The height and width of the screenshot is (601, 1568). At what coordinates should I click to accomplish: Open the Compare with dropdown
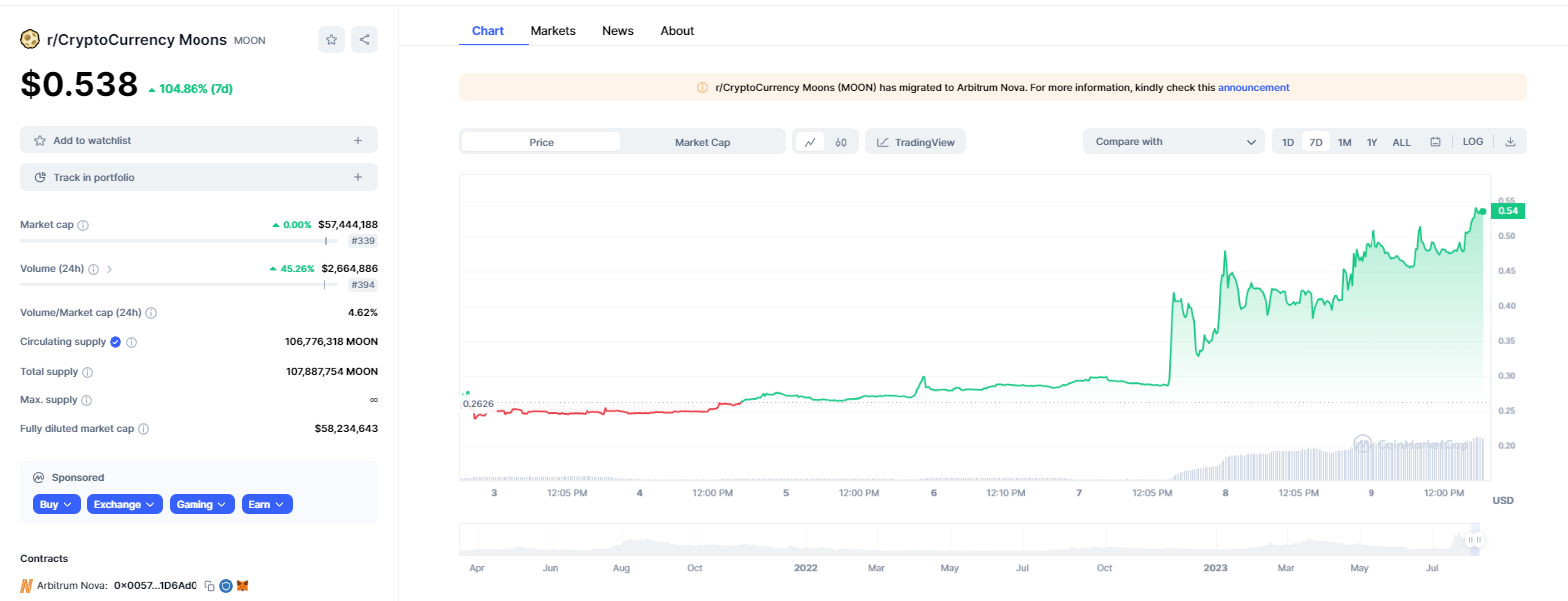[x=1173, y=142]
